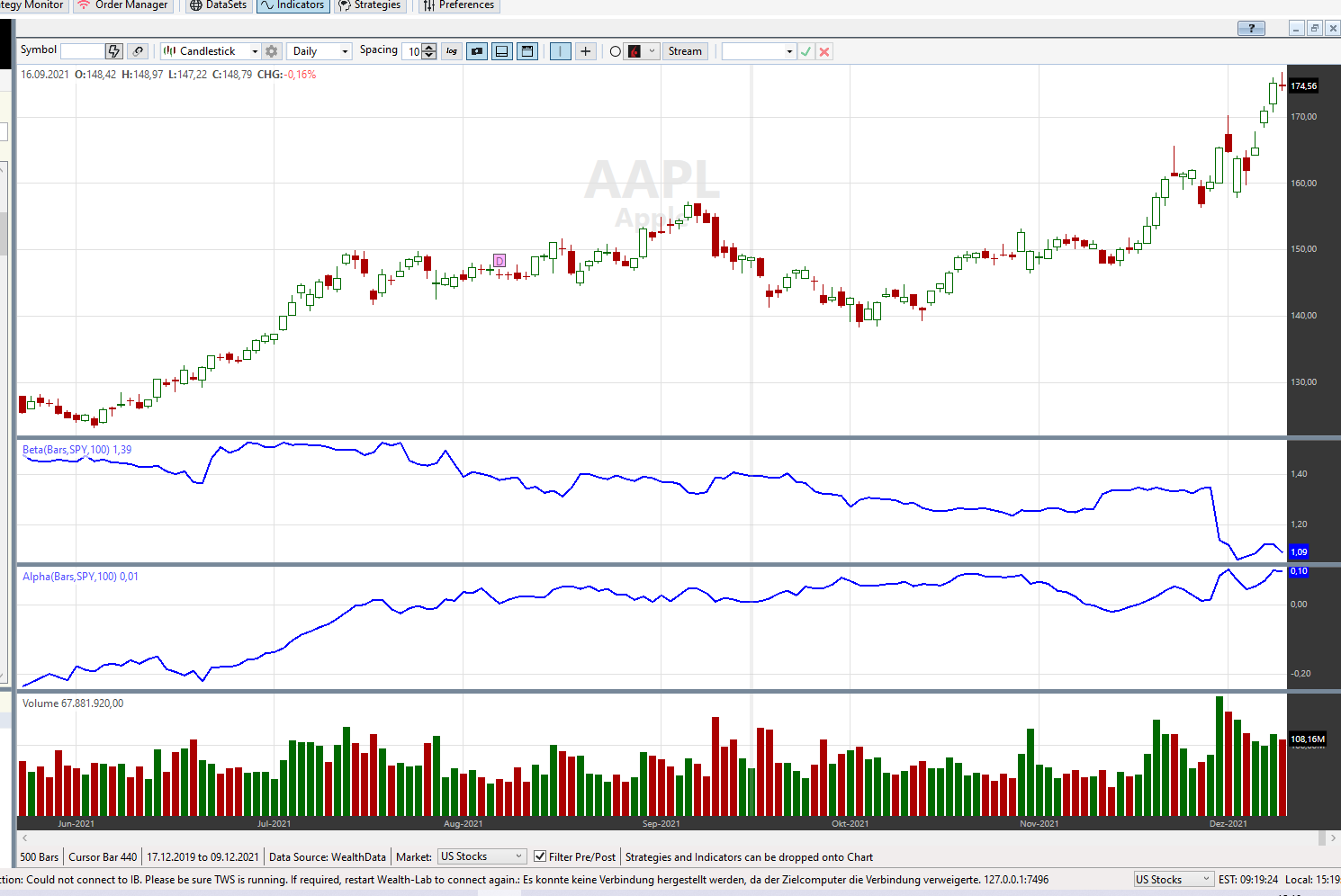The height and width of the screenshot is (896, 1341).
Task: Click the bar Spacing number field
Action: [x=412, y=51]
